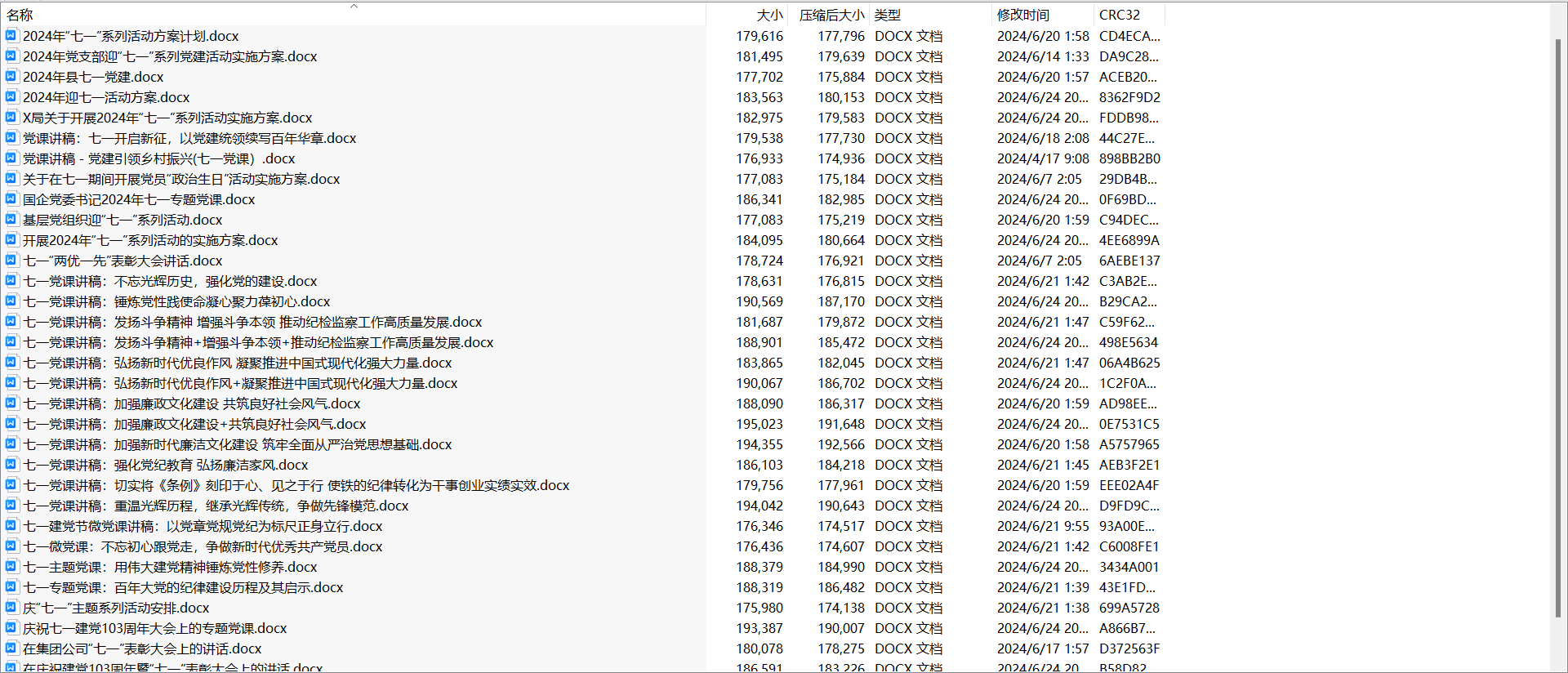This screenshot has width=1568, height=673.
Task: Sort the list by 大小 column
Action: 768,15
